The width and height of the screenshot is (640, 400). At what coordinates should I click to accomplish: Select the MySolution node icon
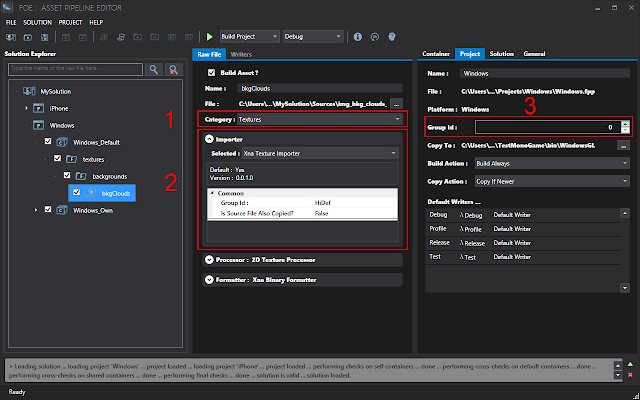point(27,91)
